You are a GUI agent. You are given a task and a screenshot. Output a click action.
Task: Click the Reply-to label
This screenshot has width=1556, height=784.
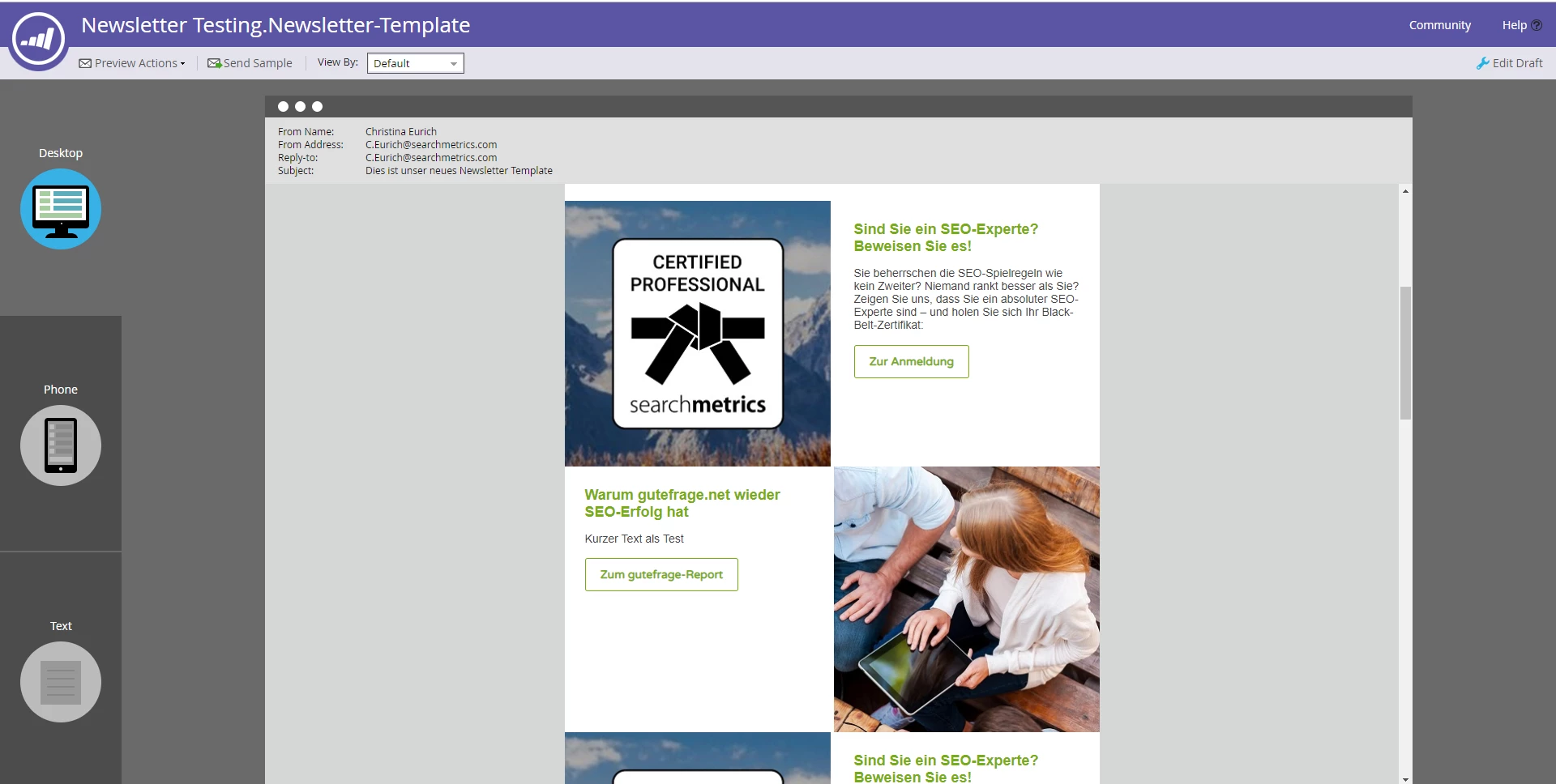(298, 158)
